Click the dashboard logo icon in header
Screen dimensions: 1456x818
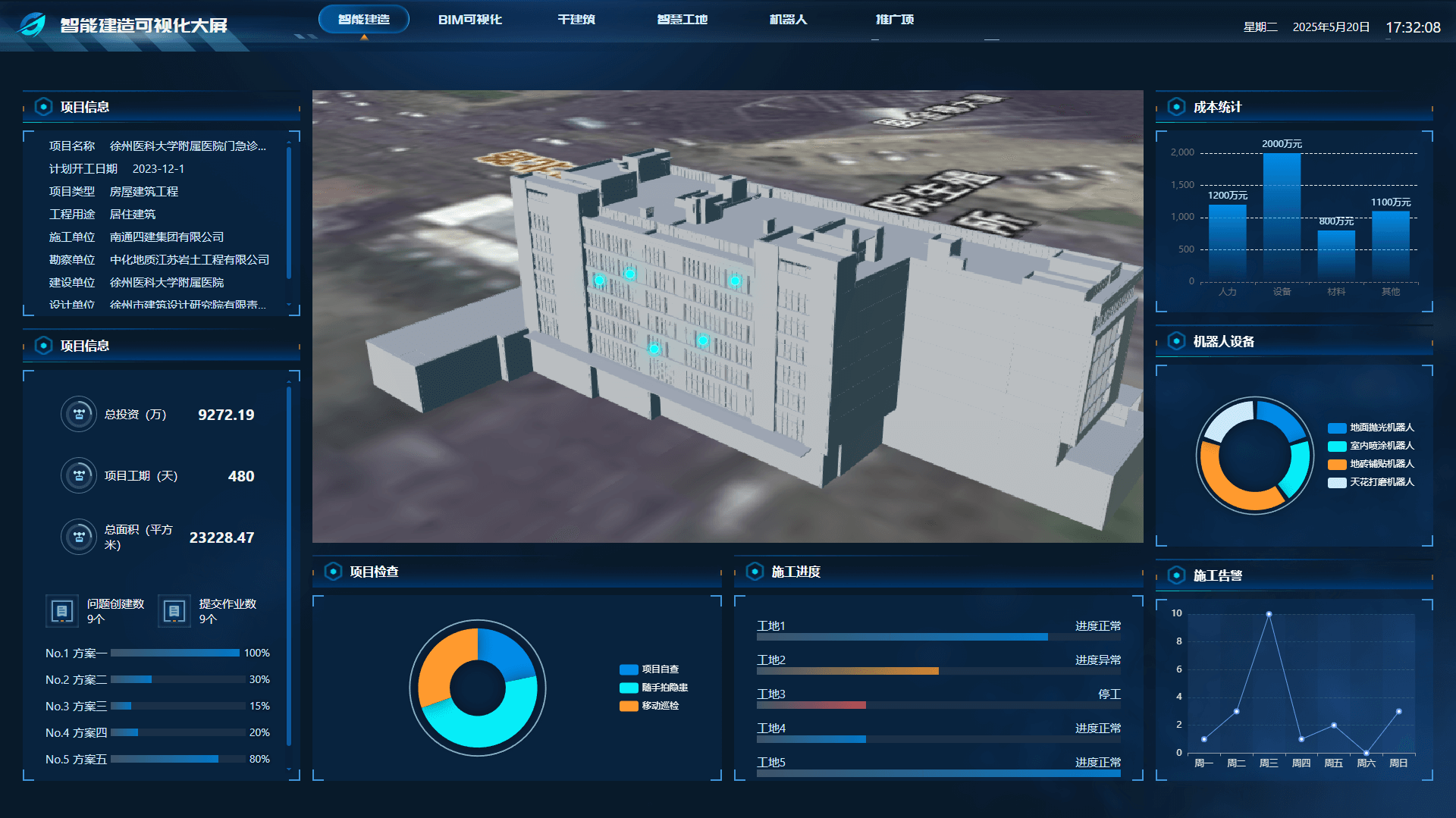pos(32,25)
